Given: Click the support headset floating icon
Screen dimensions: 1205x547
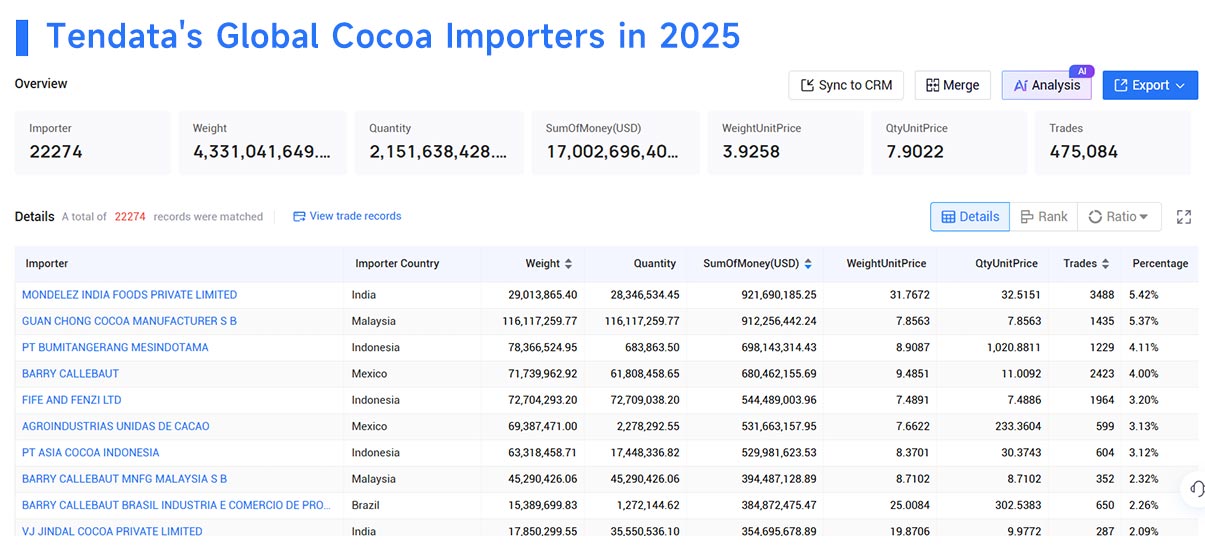Looking at the screenshot, I should 1195,489.
